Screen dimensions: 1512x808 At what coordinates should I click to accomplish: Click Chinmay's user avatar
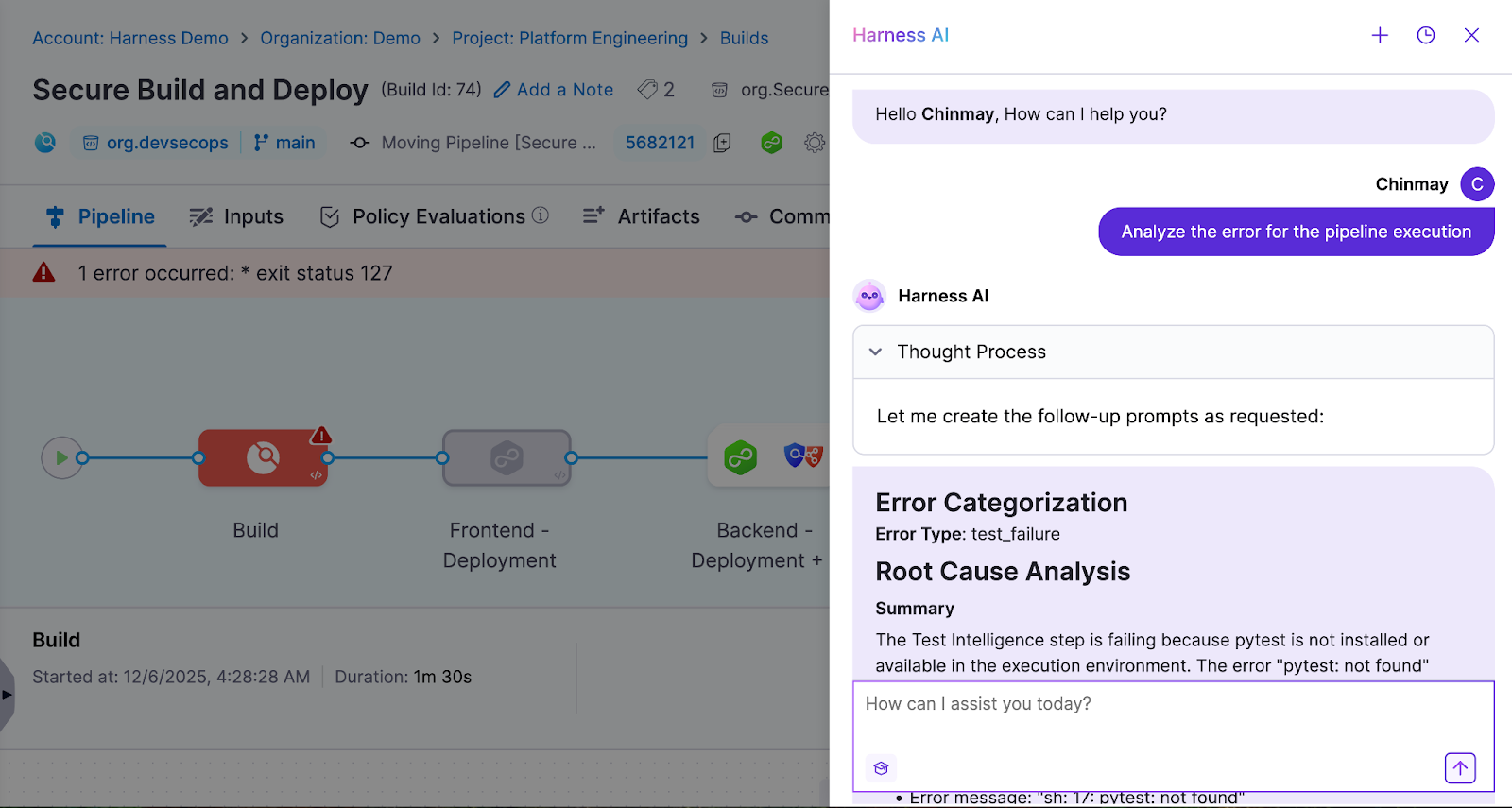[x=1477, y=184]
